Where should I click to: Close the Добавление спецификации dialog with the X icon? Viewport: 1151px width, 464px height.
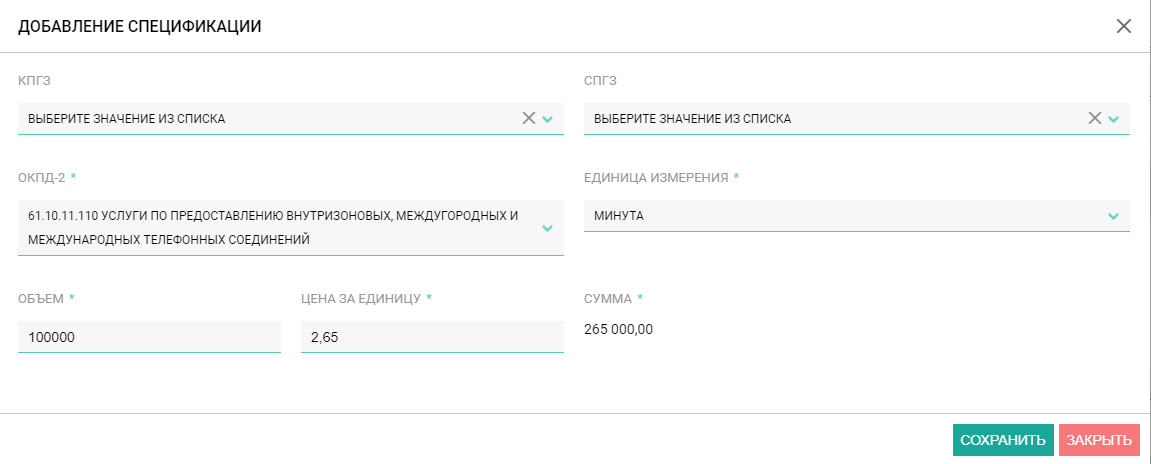tap(1124, 26)
